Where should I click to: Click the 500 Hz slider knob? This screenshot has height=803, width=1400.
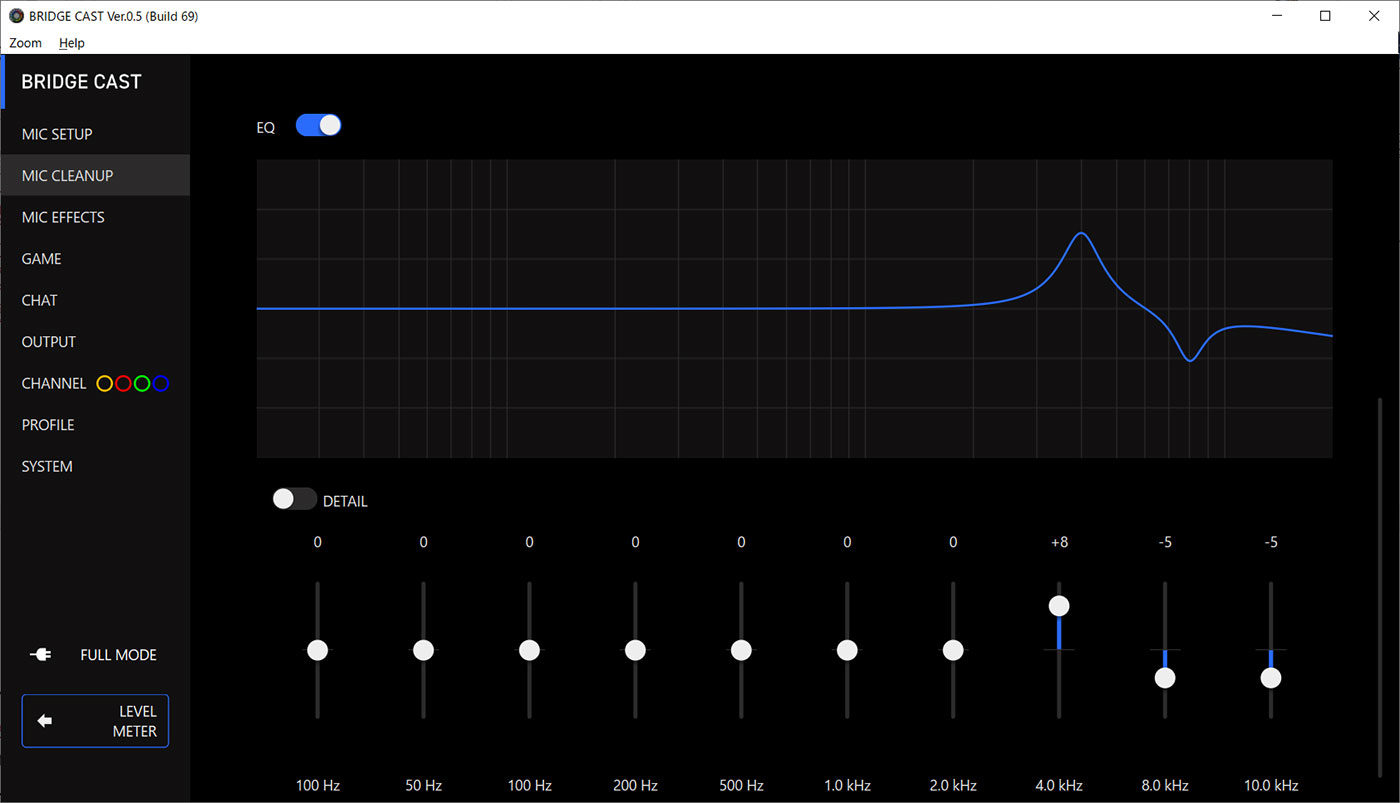click(741, 650)
